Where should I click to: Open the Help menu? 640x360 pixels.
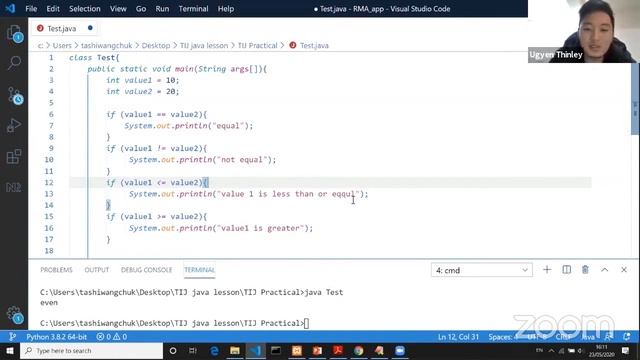[226, 9]
